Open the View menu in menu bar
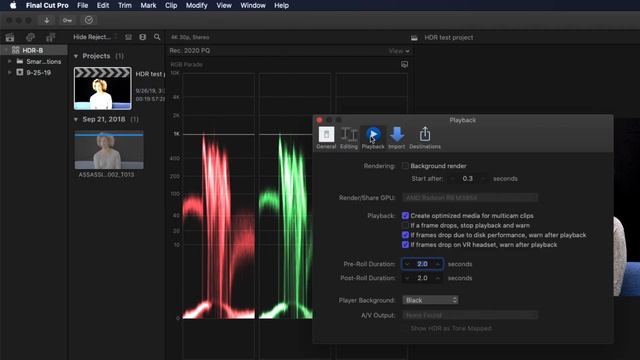The image size is (640, 360). coord(224,5)
